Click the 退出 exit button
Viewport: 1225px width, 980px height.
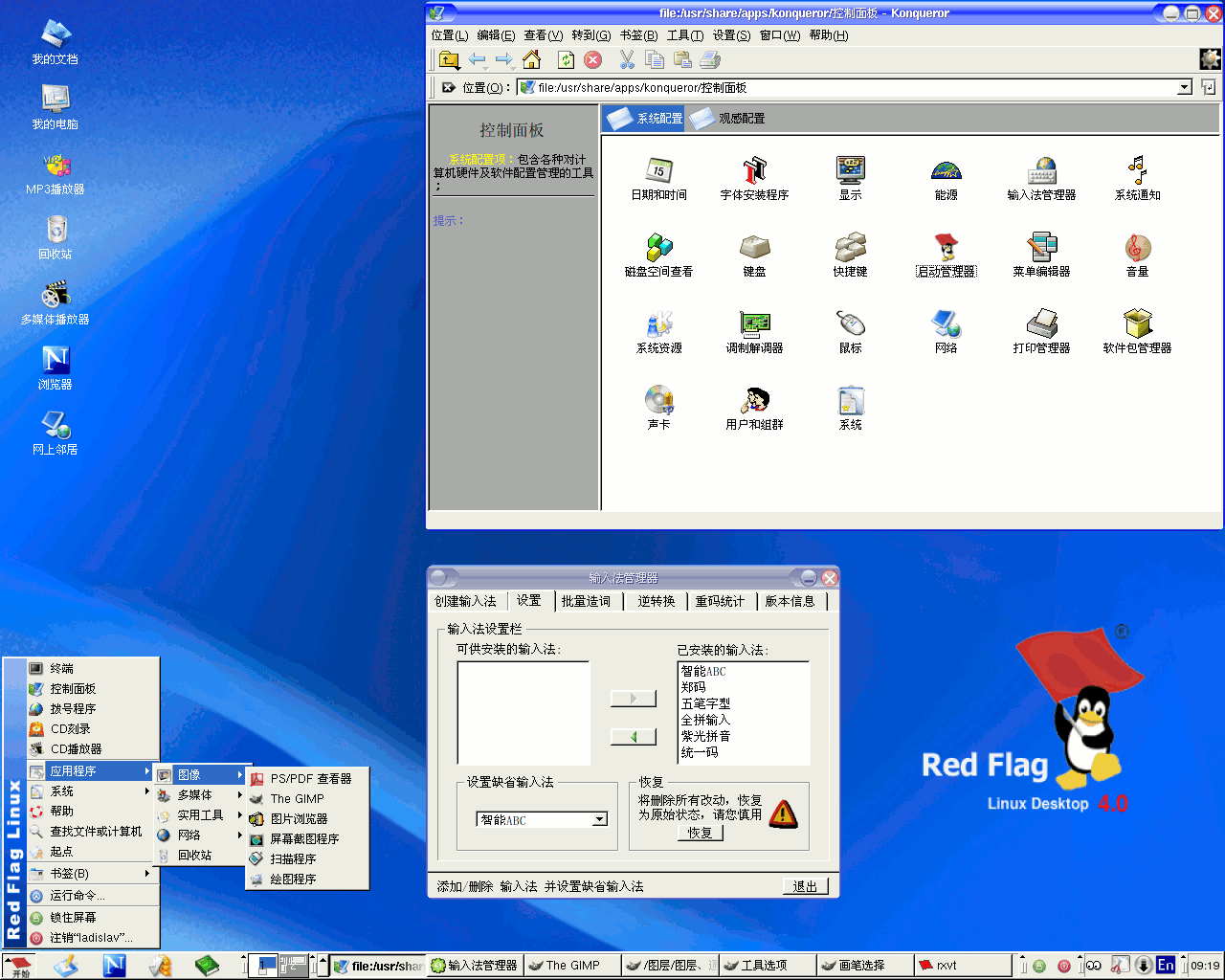[x=805, y=886]
